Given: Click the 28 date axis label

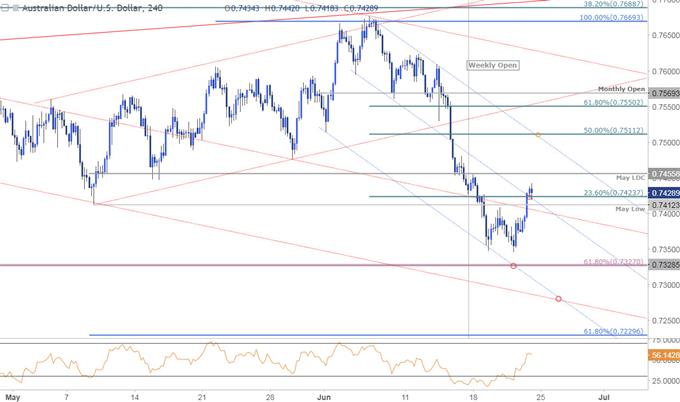Looking at the screenshot, I should tap(270, 397).
